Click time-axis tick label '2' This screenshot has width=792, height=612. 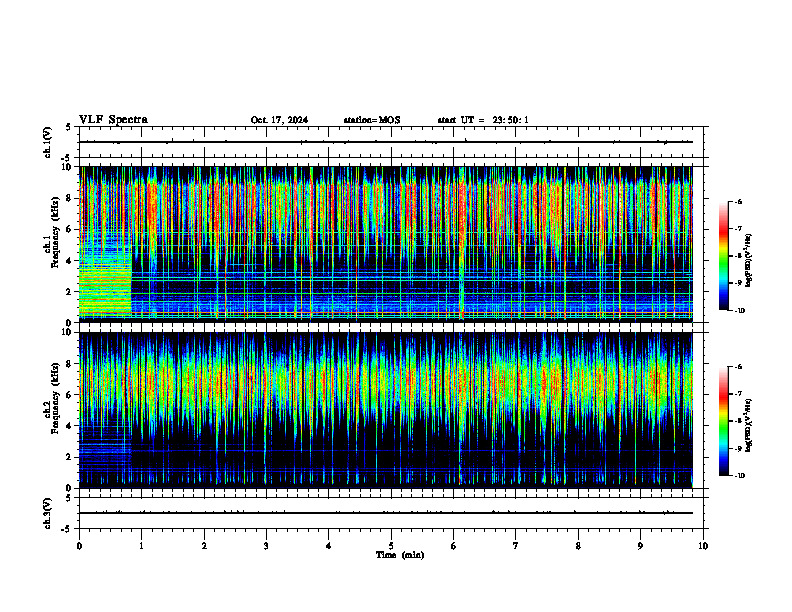pyautogui.click(x=204, y=546)
